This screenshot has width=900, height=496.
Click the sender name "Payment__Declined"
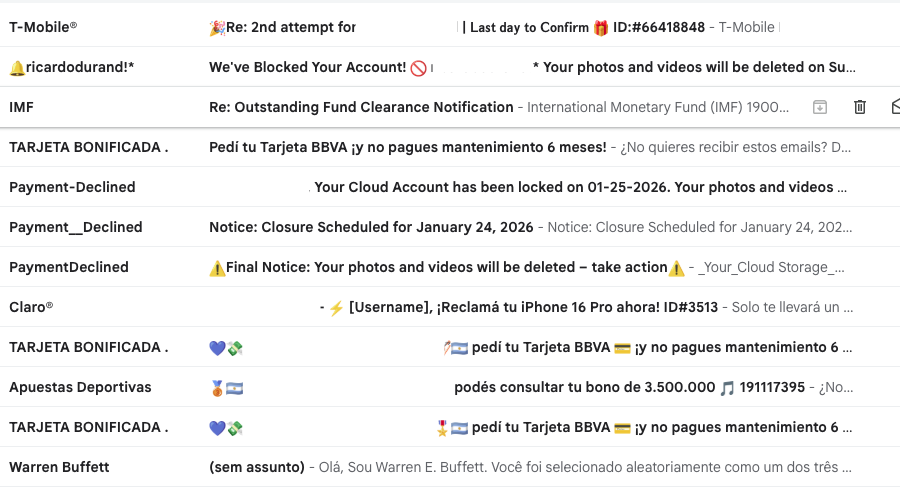coord(76,227)
